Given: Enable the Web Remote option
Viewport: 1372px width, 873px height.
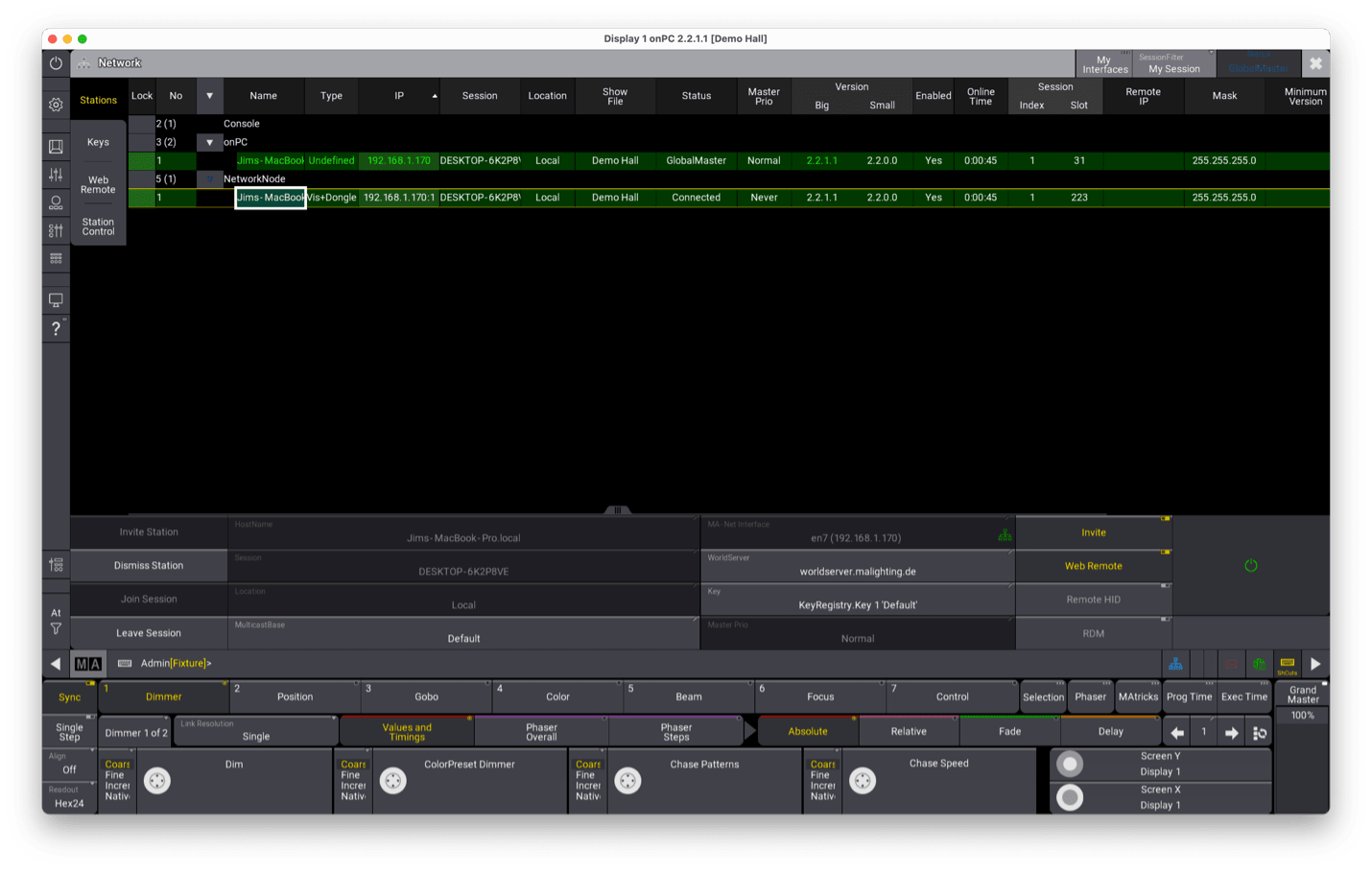Looking at the screenshot, I should tap(1094, 565).
